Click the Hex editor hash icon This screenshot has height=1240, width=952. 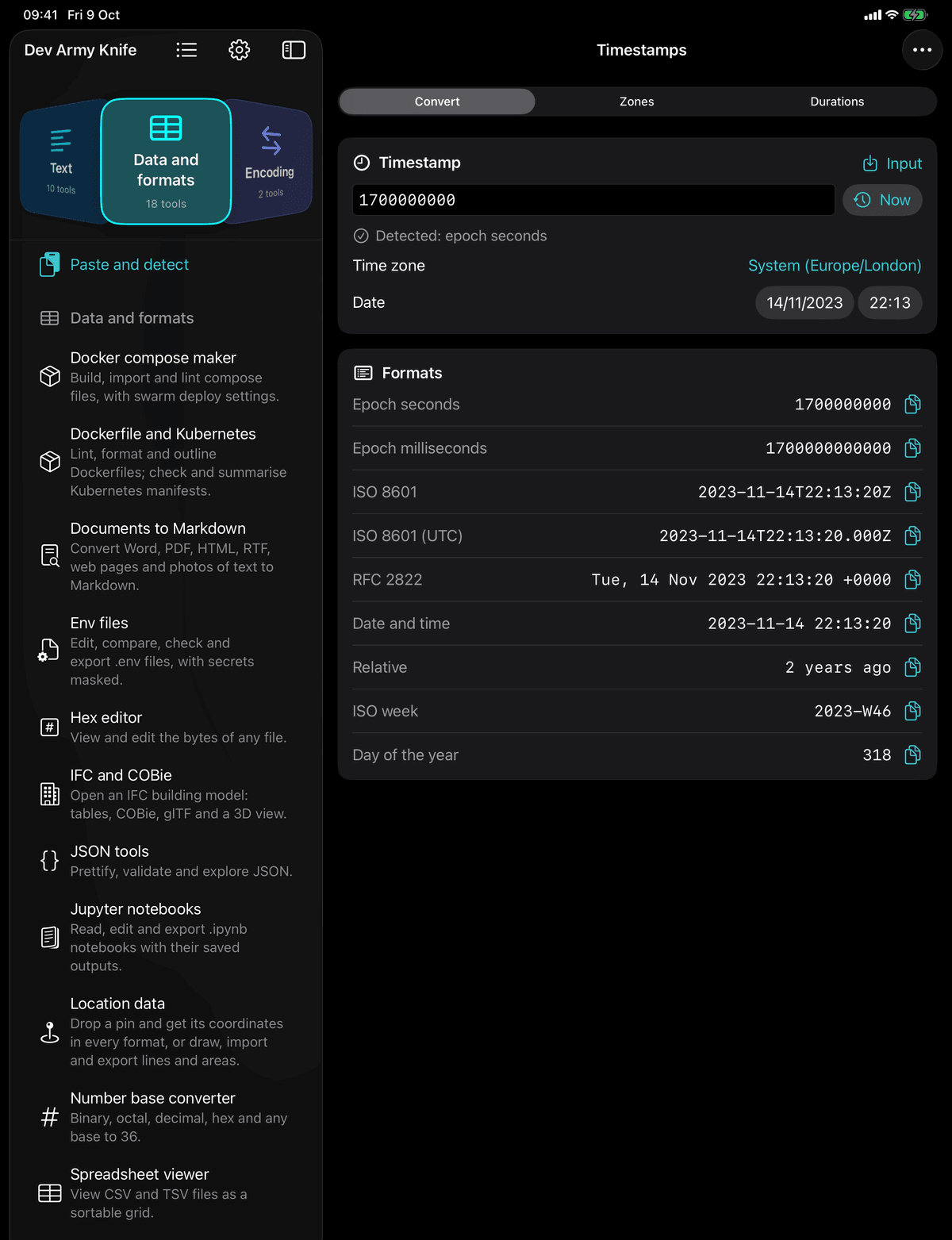tap(50, 727)
